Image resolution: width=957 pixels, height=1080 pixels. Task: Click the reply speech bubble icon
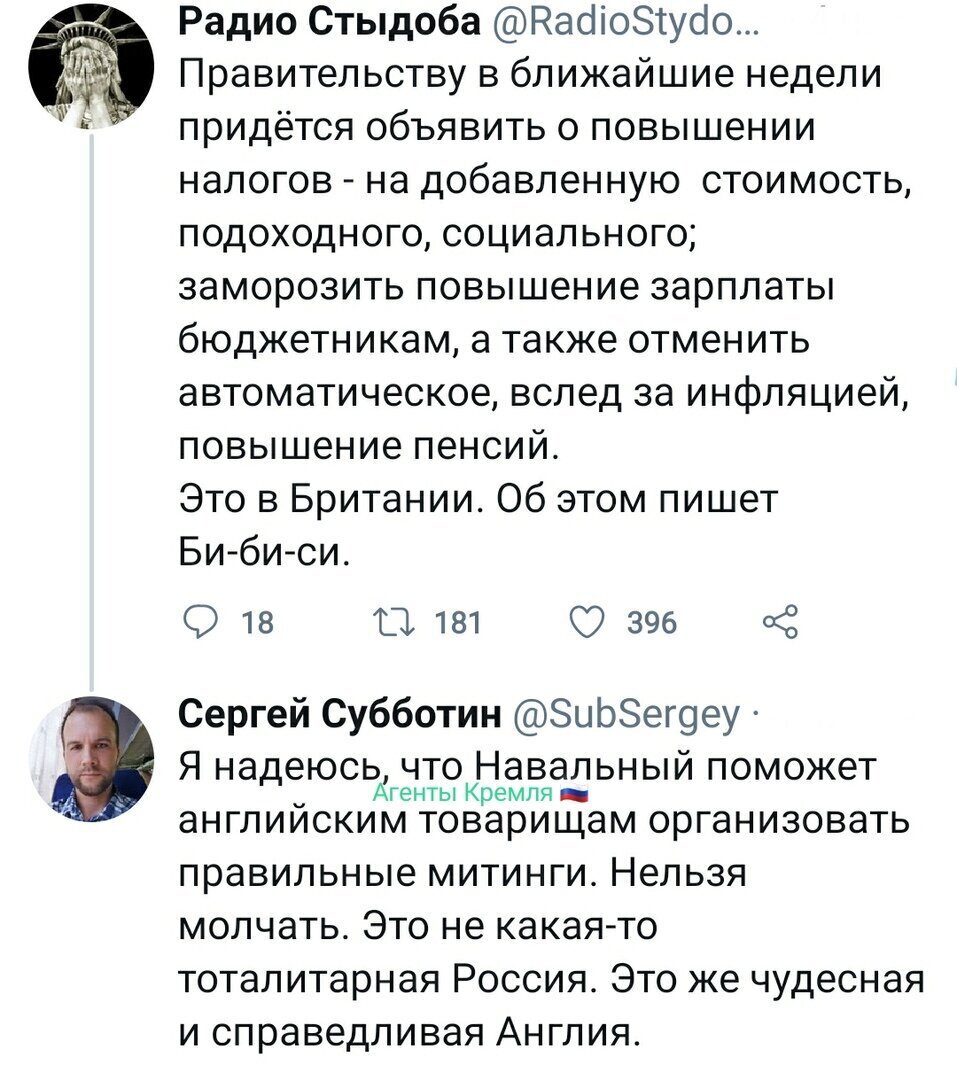198,622
